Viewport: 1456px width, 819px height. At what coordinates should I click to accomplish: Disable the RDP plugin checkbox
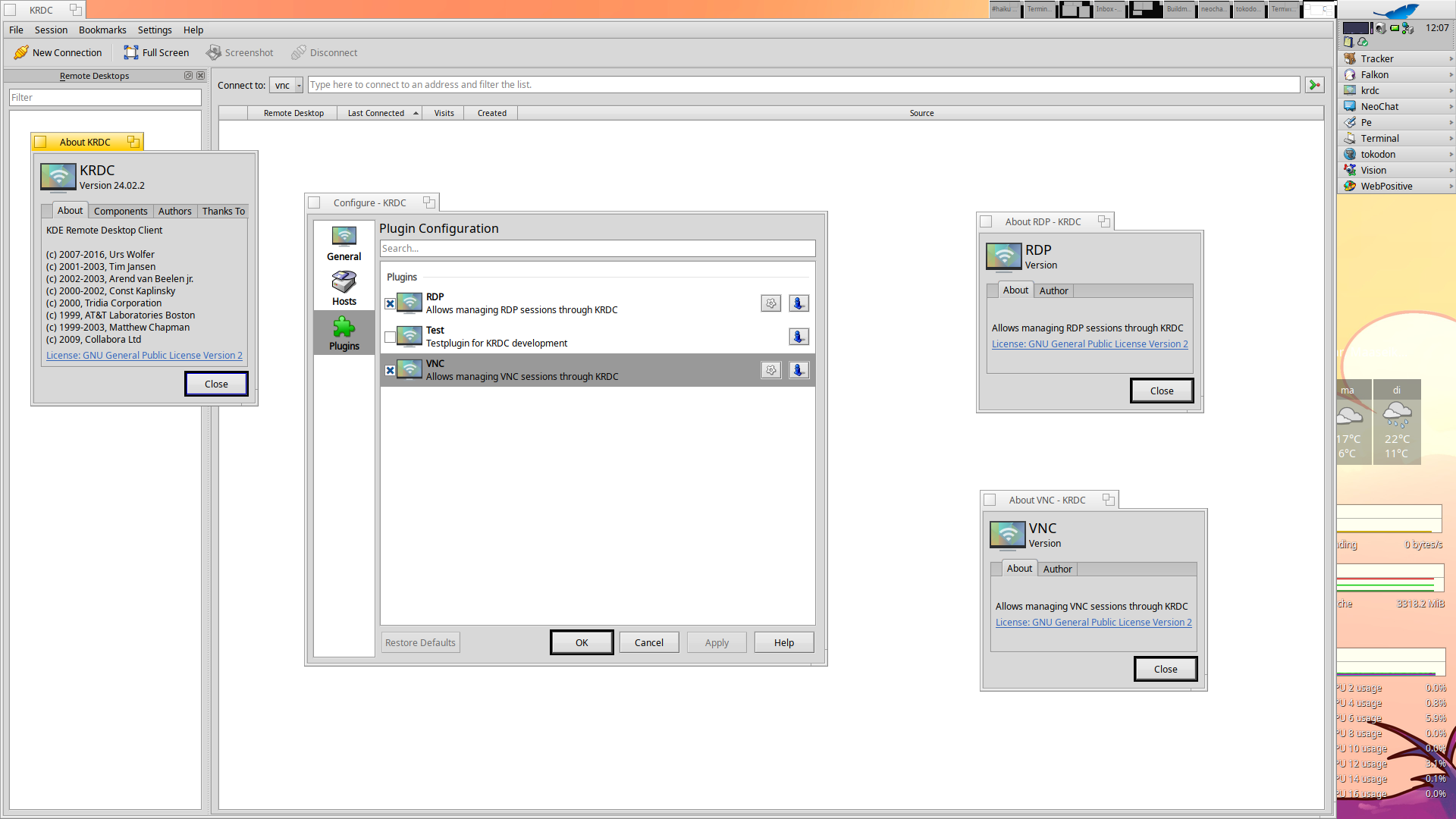pos(390,303)
